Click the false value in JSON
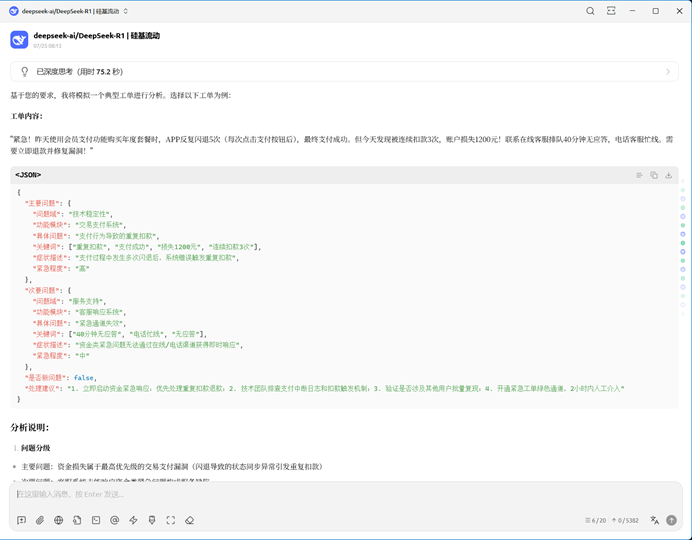Viewport: 692px width, 540px height. (x=83, y=378)
